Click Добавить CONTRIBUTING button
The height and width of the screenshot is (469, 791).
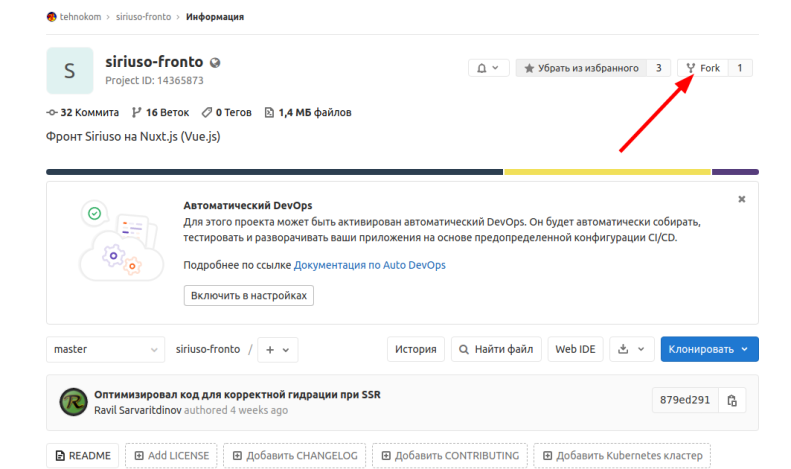click(449, 456)
